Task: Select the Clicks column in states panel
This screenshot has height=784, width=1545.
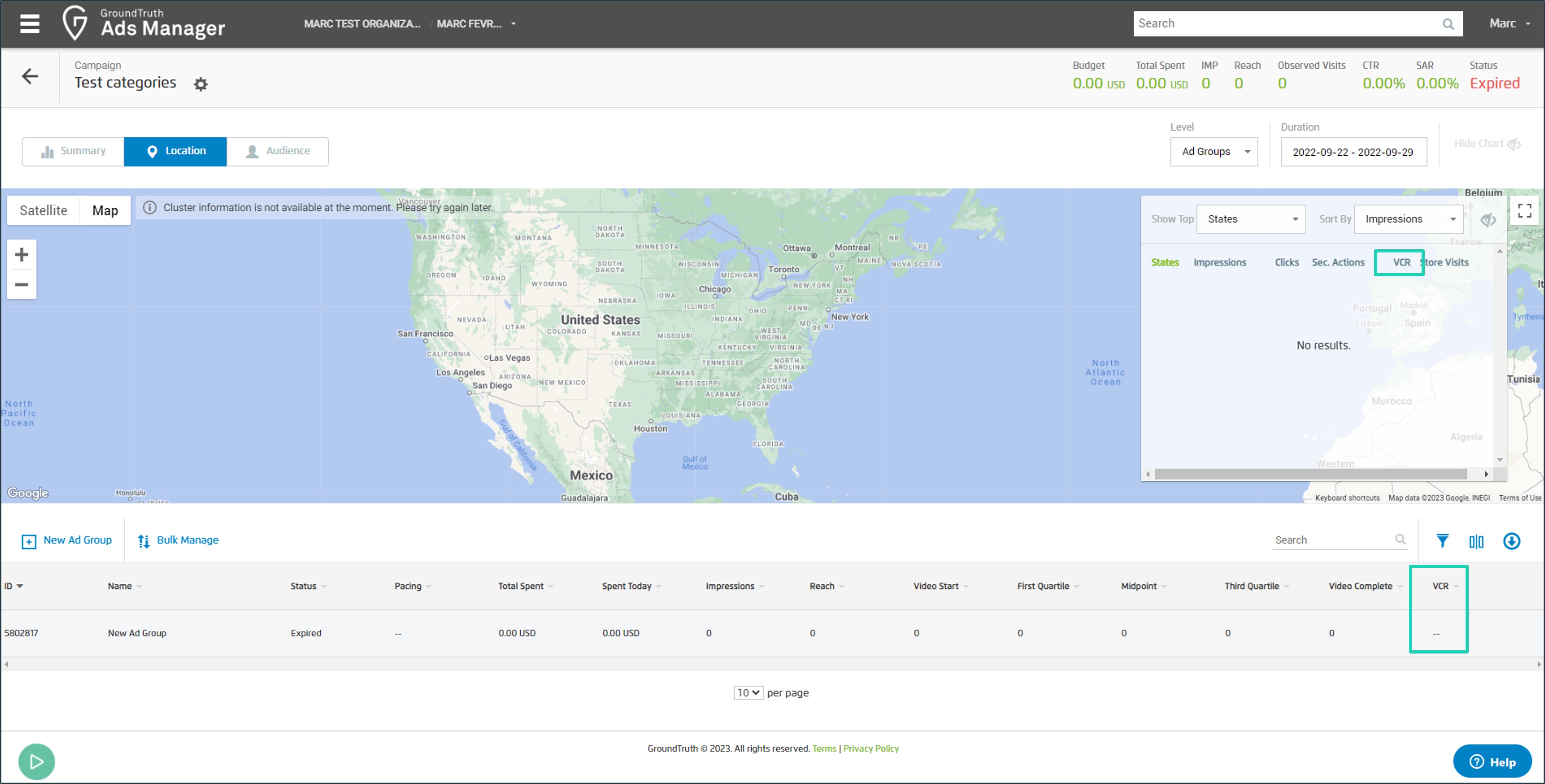Action: [x=1286, y=262]
